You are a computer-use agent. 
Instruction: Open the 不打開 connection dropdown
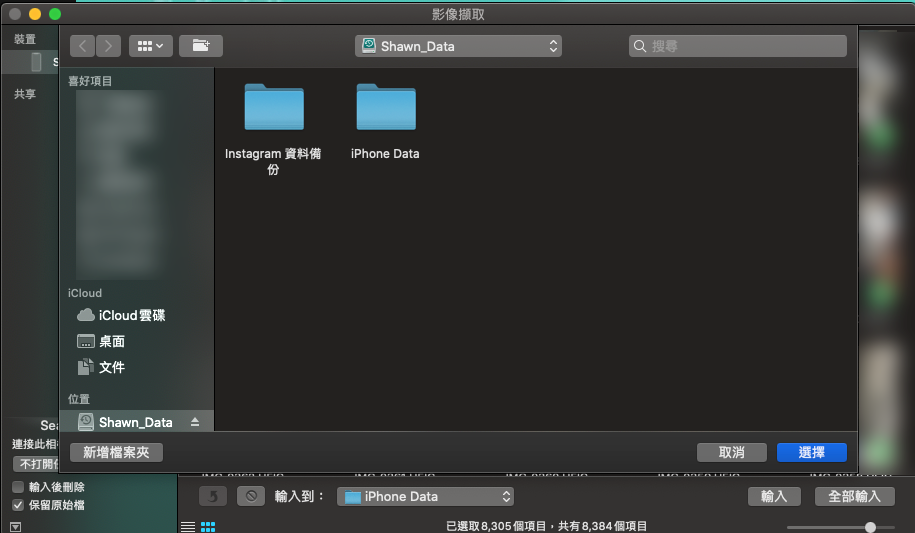(x=36, y=464)
